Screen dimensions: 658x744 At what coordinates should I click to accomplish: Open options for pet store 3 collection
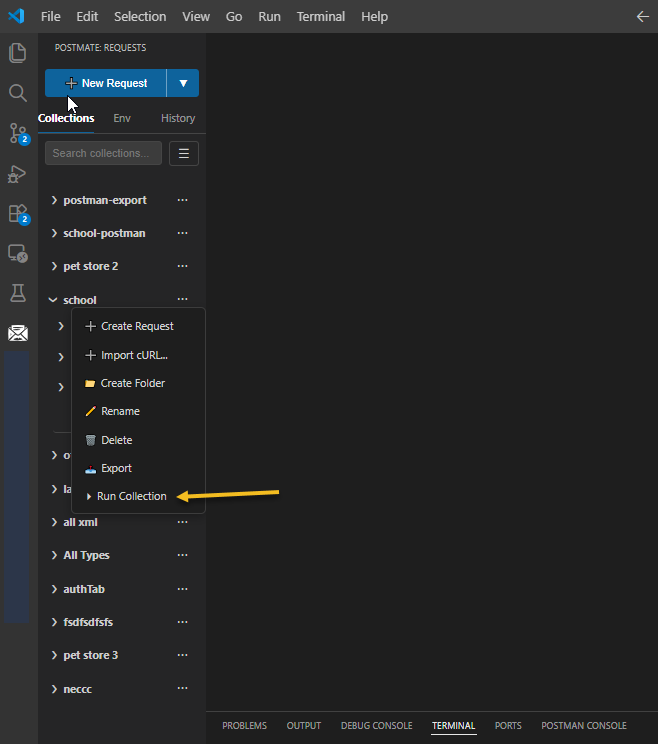183,655
